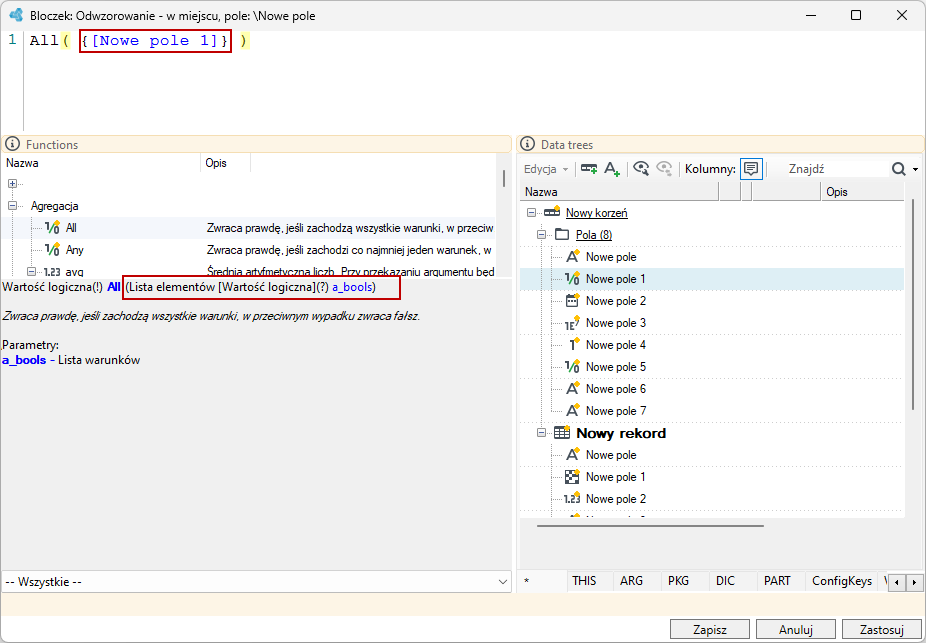Viewport: 926px width, 643px height.
Task: Toggle the Kolumny comment column button
Action: [751, 169]
